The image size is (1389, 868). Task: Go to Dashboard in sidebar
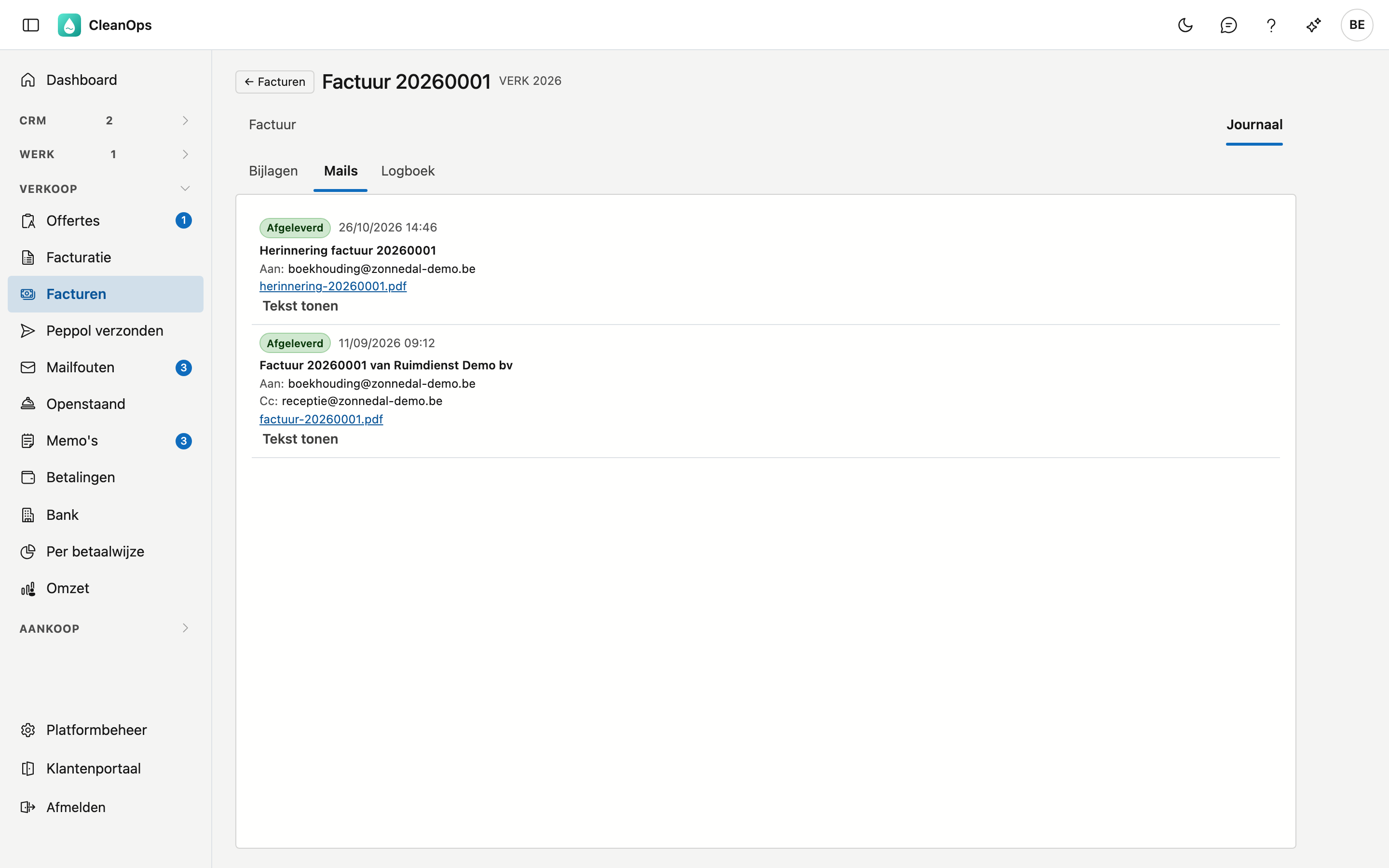(x=106, y=80)
